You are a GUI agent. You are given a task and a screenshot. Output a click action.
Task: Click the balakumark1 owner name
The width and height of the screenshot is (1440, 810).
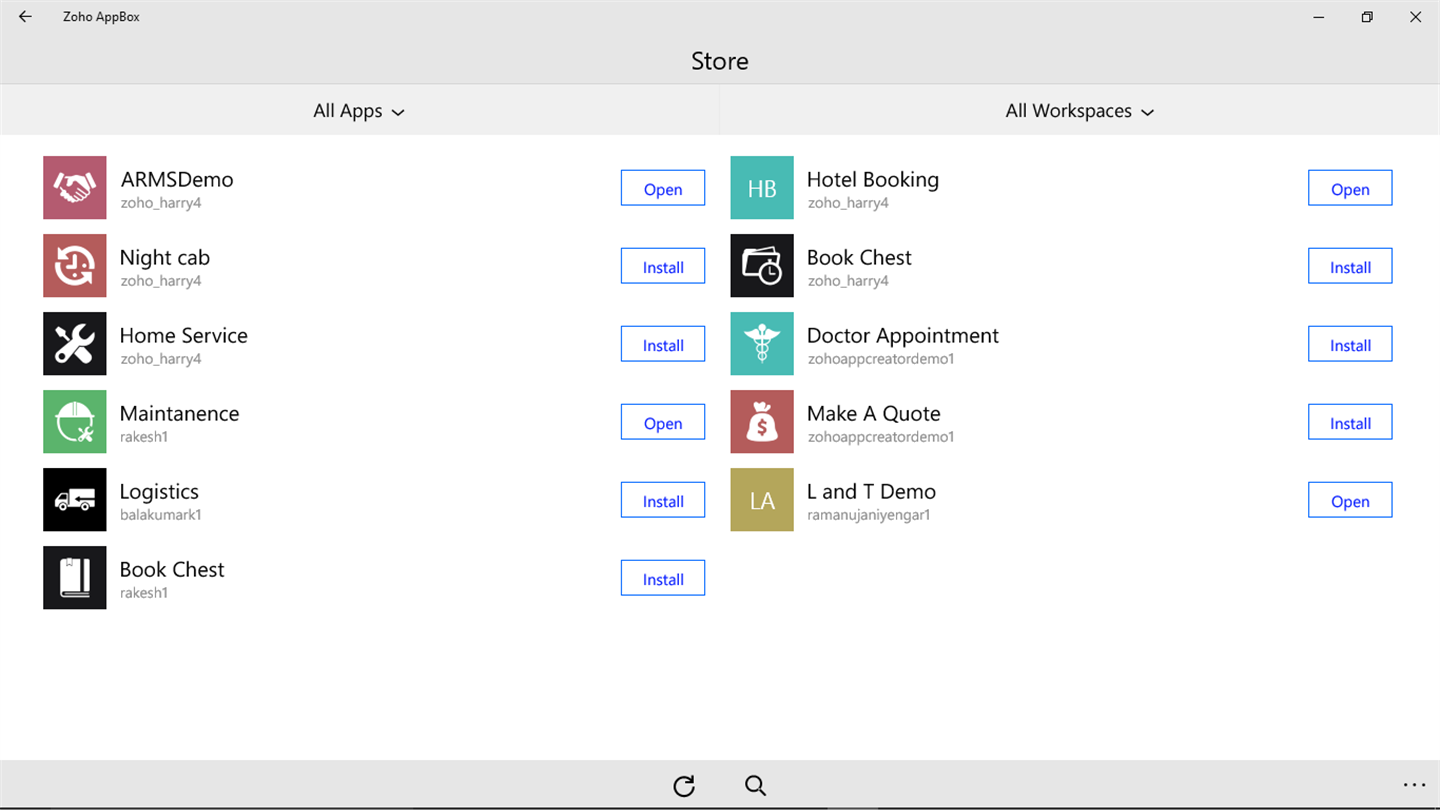161,515
